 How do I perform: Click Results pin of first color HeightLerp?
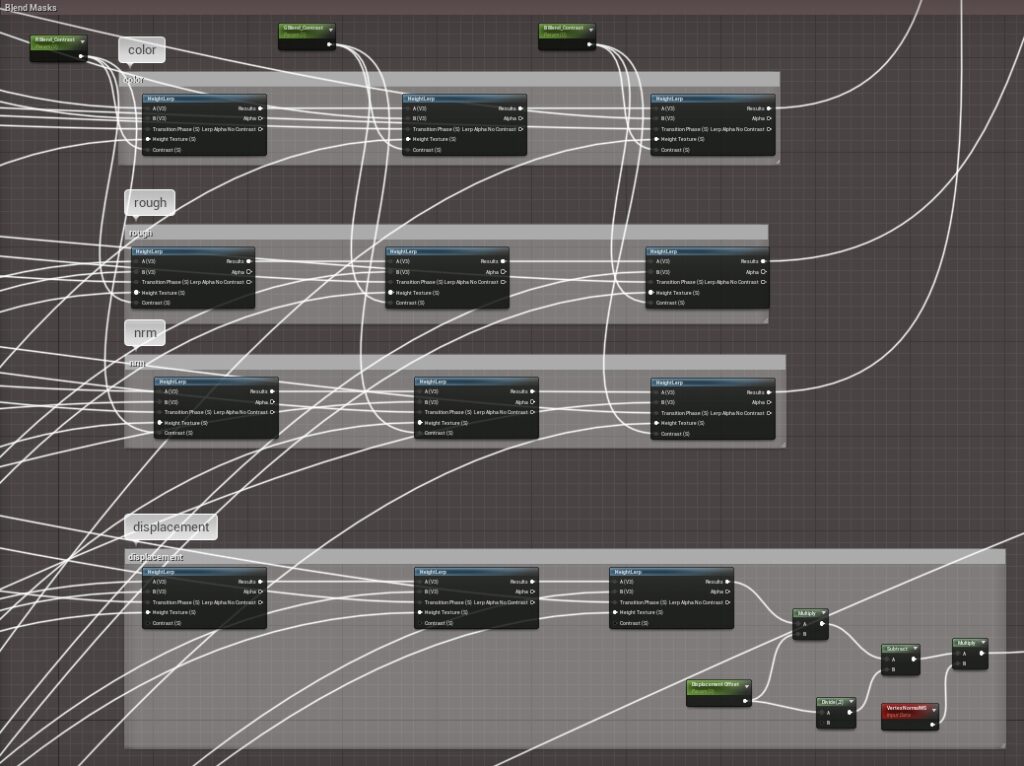(260, 108)
